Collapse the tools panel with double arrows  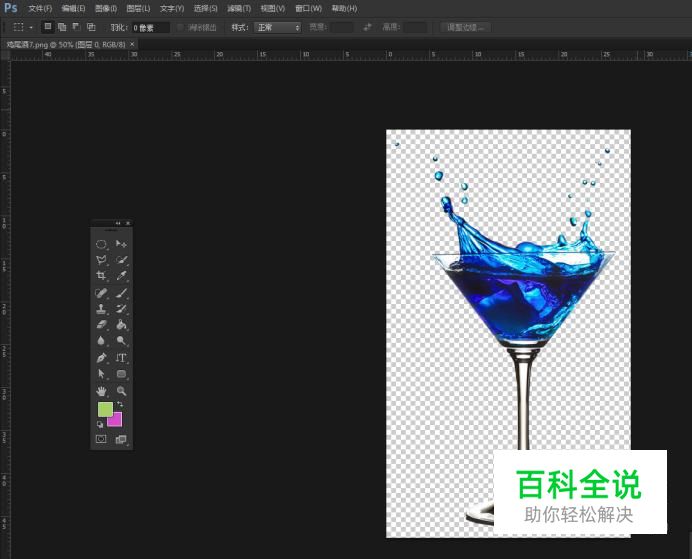(118, 222)
